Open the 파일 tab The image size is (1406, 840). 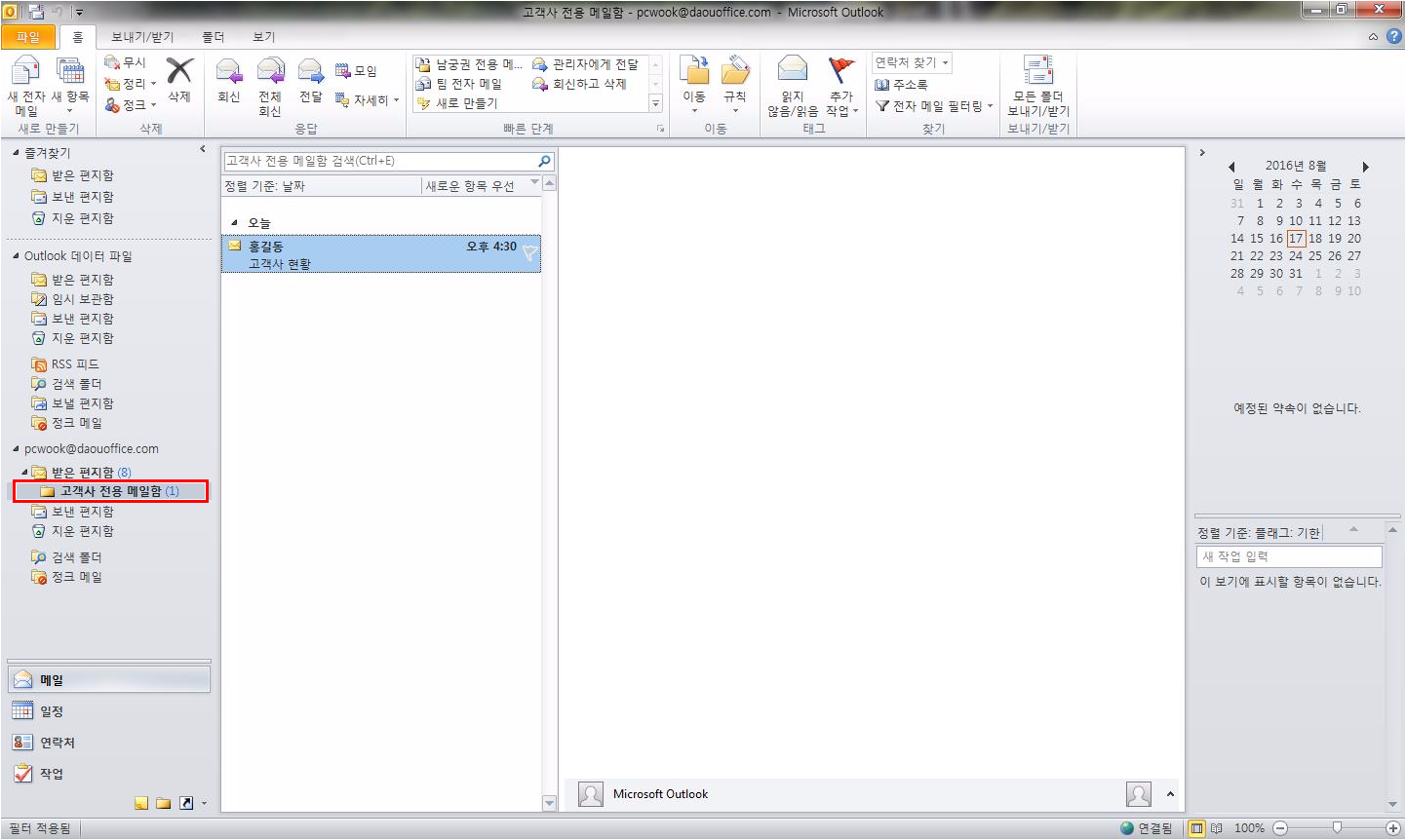tap(28, 37)
